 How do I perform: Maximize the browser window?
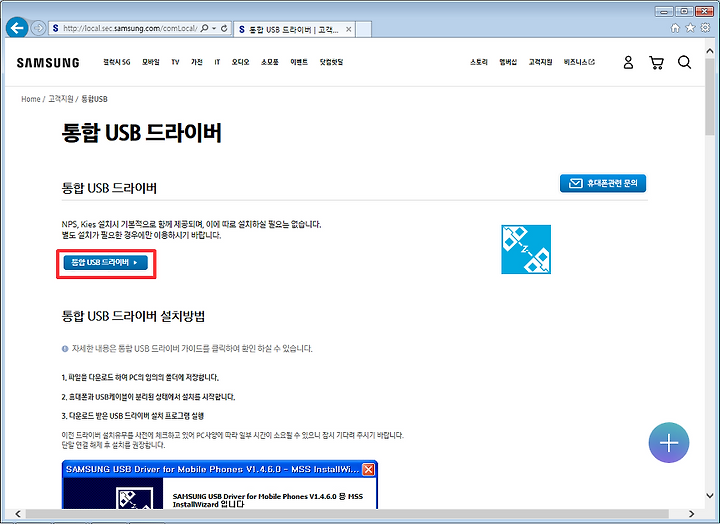(684, 11)
